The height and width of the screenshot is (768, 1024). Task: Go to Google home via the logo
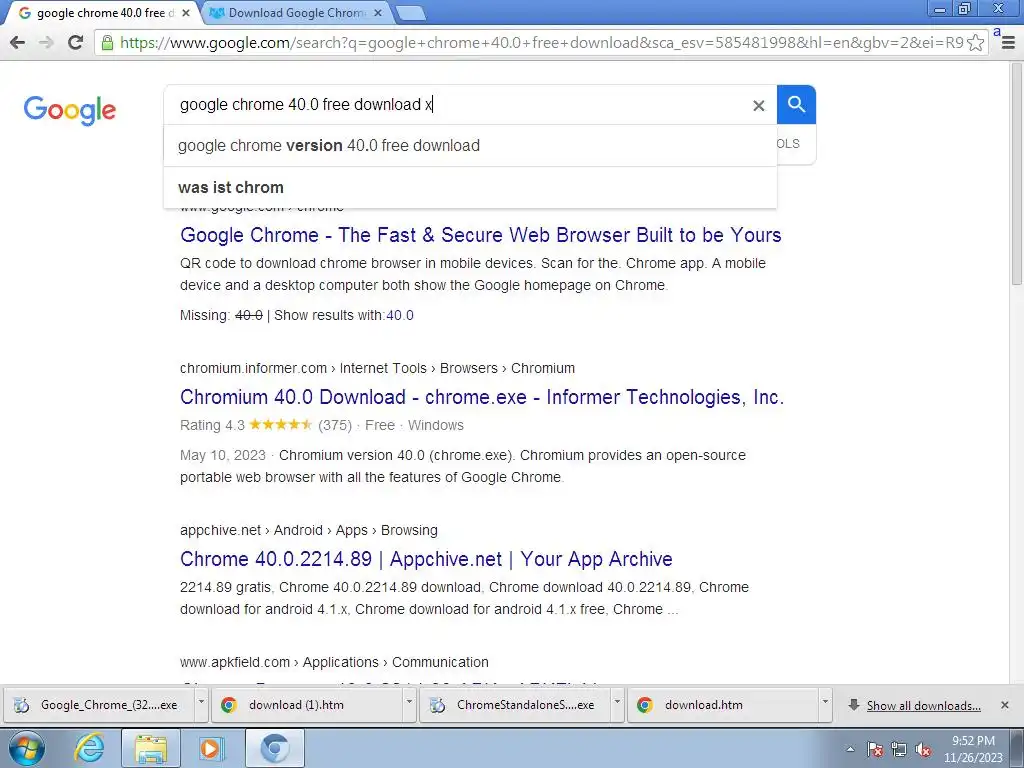[x=70, y=110]
